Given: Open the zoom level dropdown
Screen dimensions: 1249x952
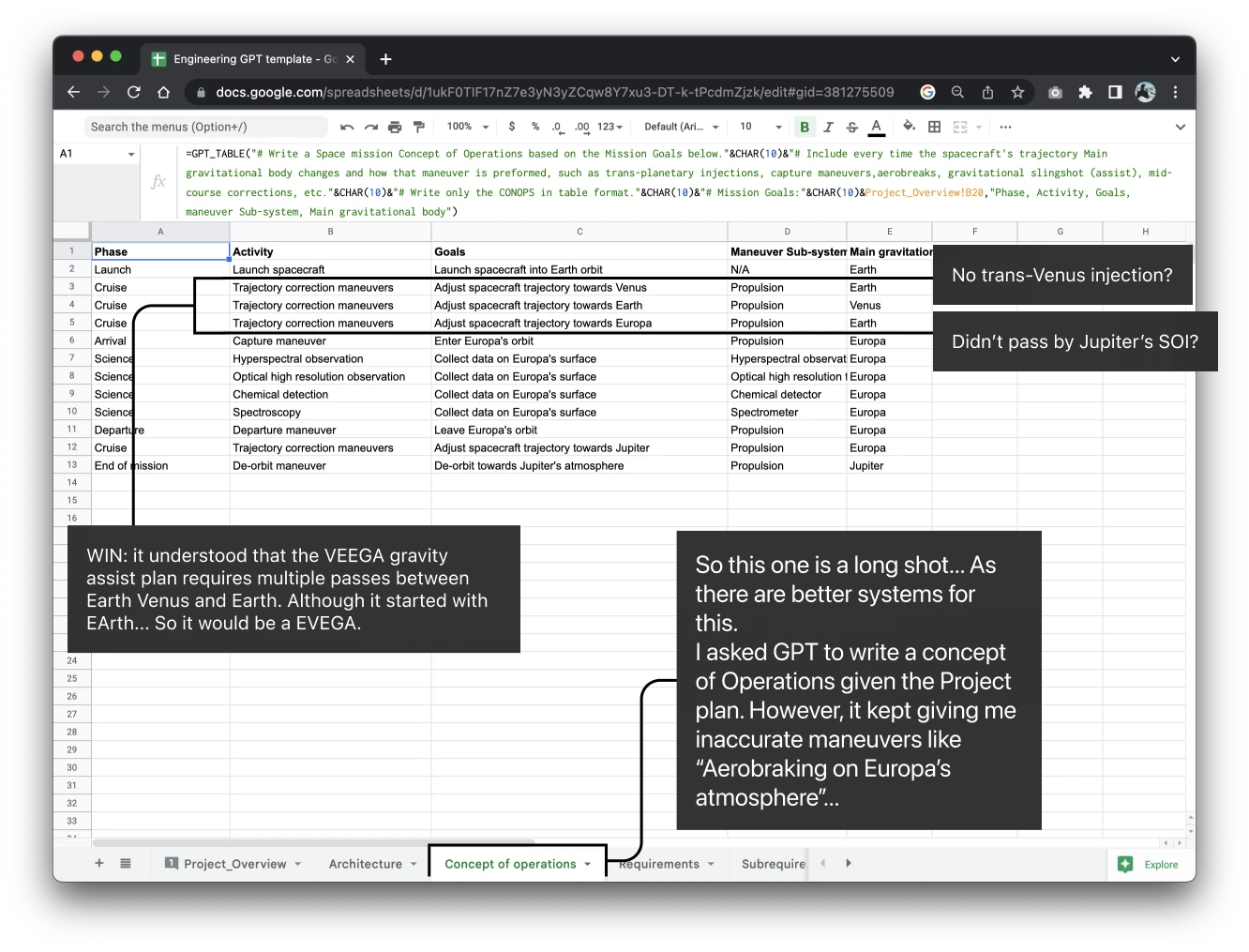Looking at the screenshot, I should (468, 127).
